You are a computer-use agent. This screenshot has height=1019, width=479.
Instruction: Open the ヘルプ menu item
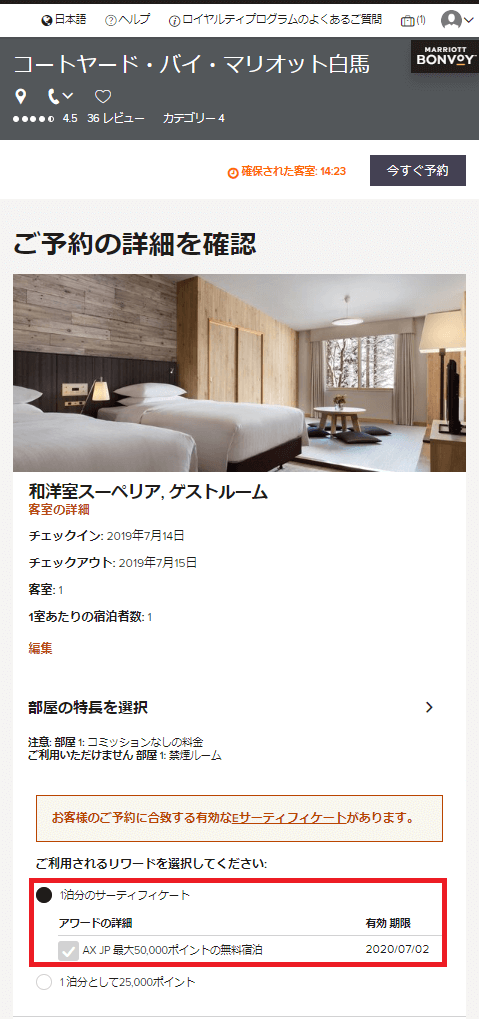134,21
